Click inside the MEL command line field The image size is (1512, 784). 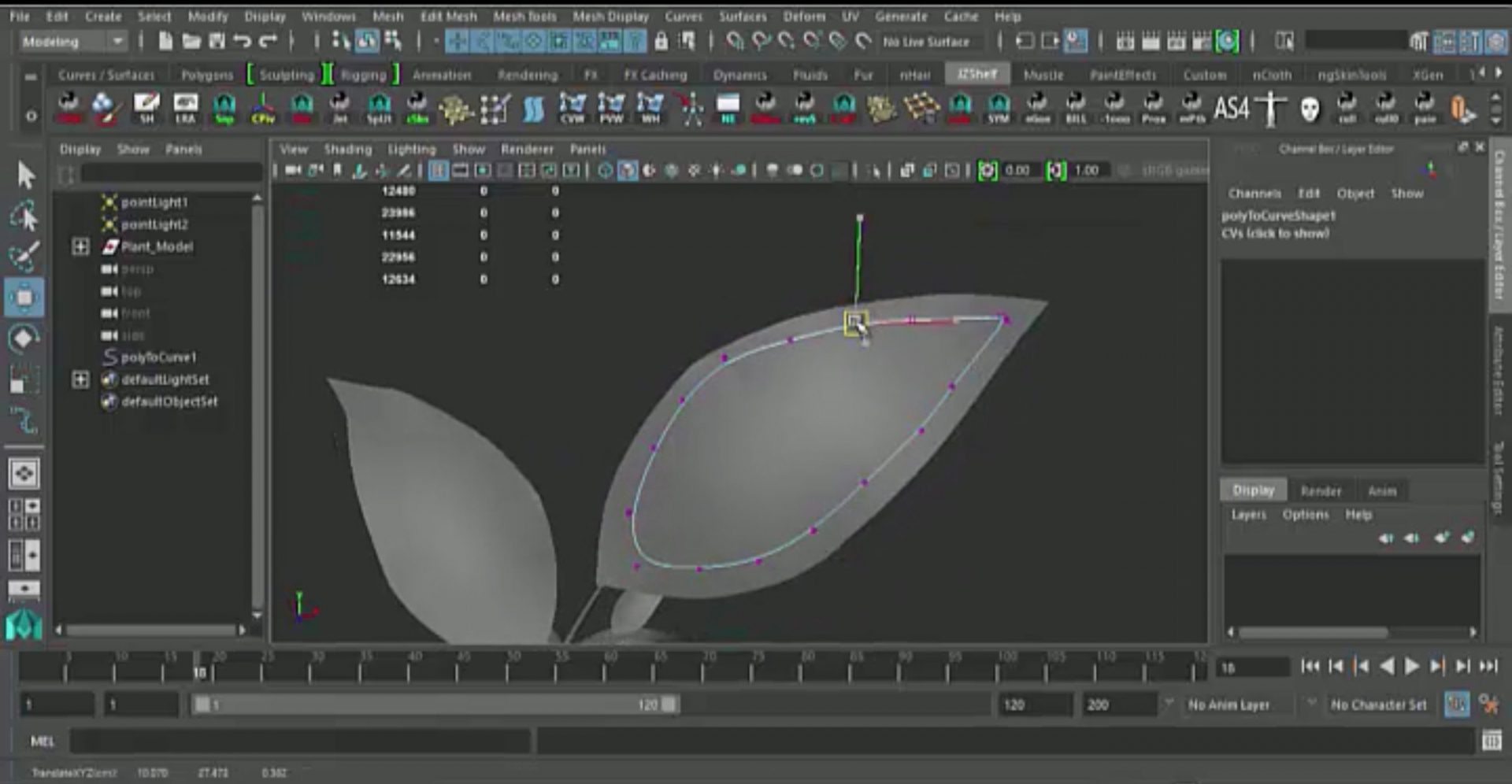(x=299, y=741)
